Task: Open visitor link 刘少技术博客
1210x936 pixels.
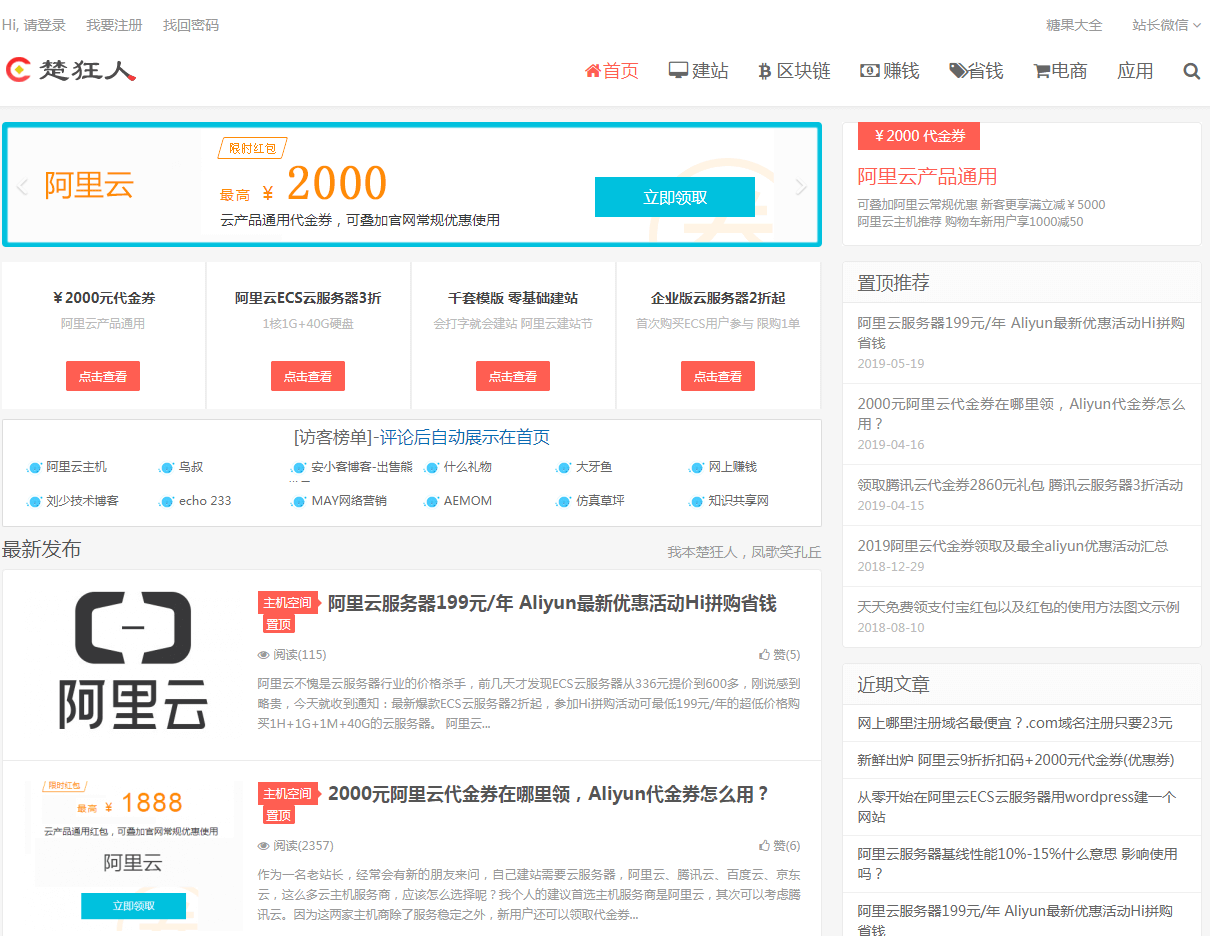Action: click(82, 500)
